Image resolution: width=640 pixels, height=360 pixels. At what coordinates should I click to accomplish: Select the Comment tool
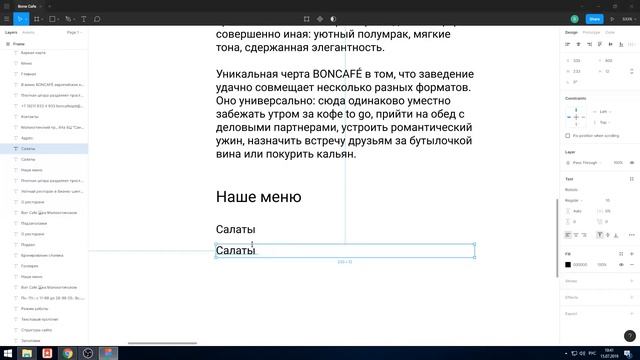coord(97,19)
